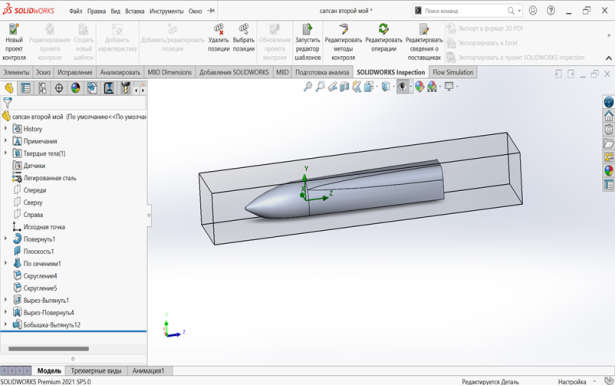The image size is (616, 386).
Task: Click Запустить редактор шаблонов button
Action: tap(308, 42)
